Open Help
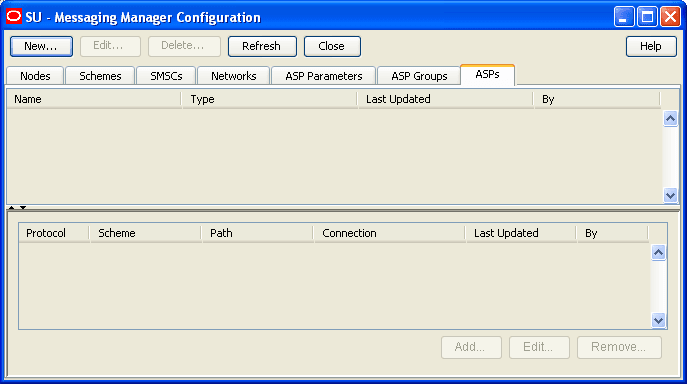Viewport: 687px width, 384px height. point(651,46)
